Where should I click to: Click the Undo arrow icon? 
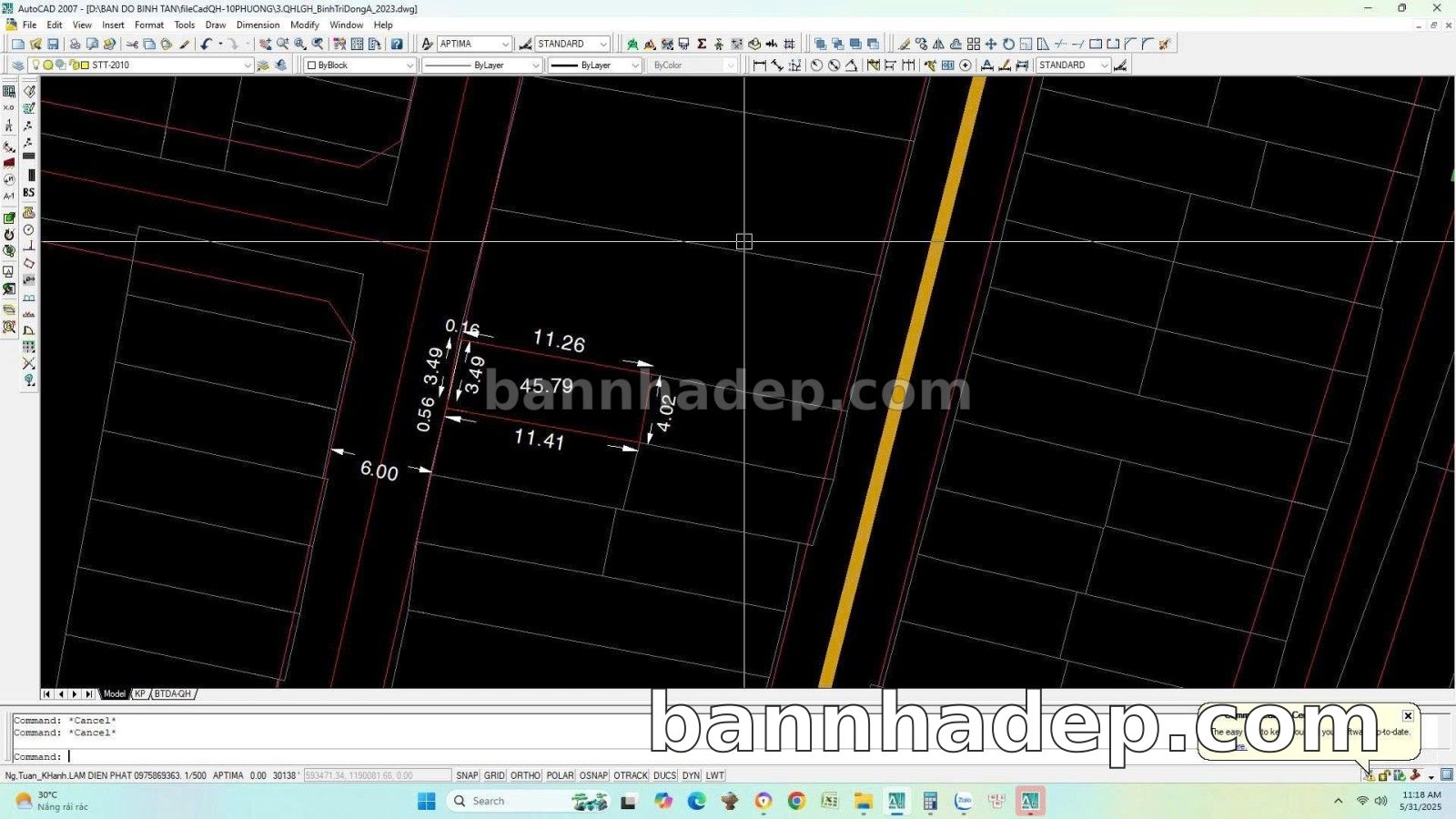pyautogui.click(x=207, y=44)
